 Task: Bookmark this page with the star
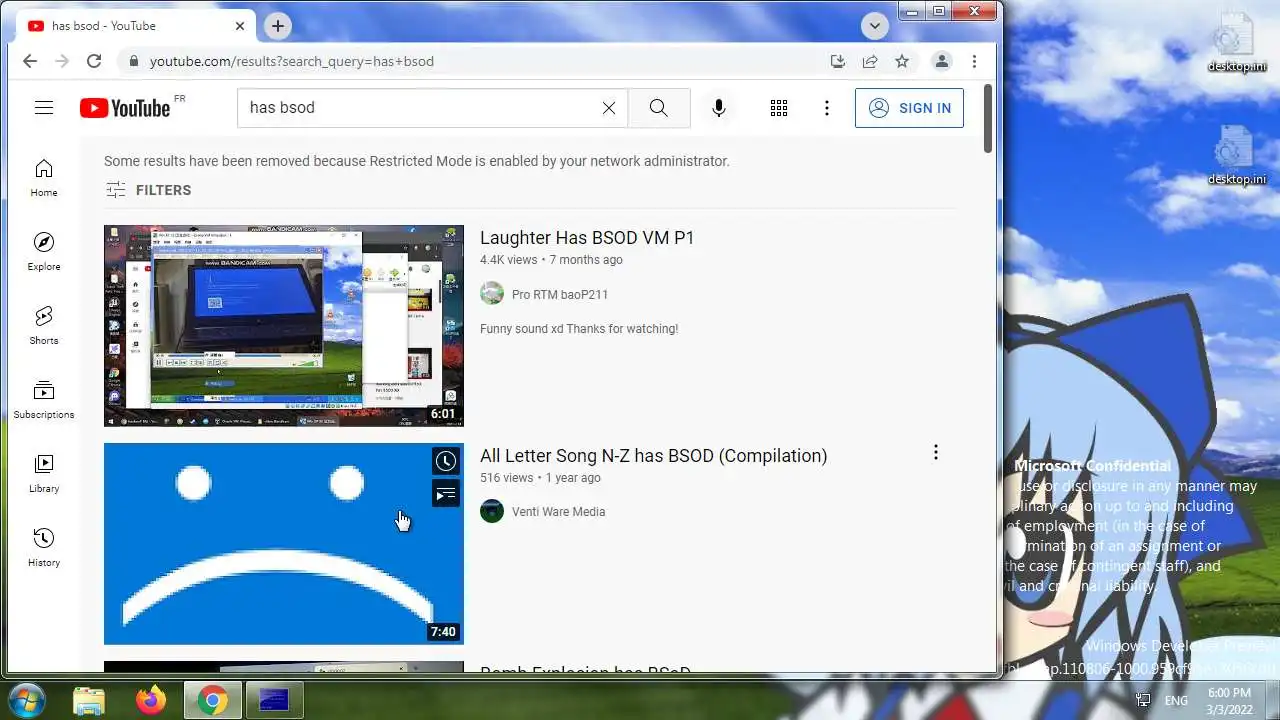pos(902,61)
